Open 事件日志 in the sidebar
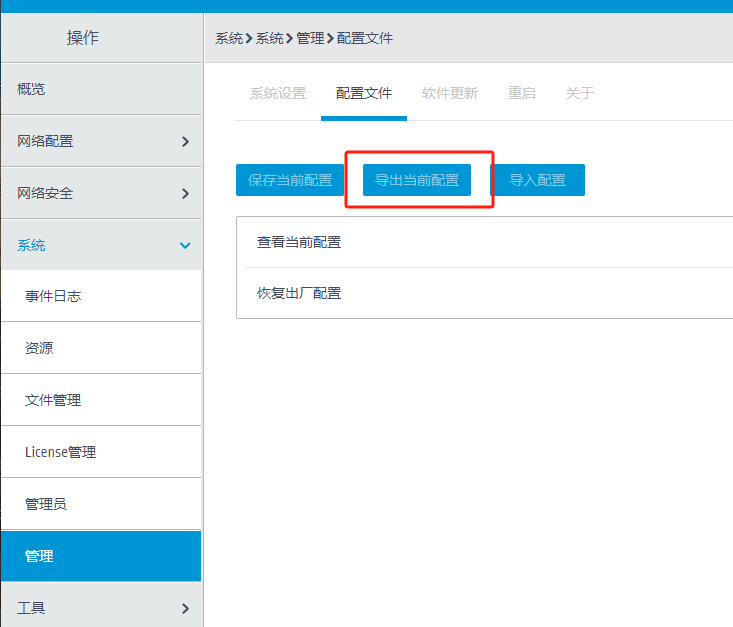The height and width of the screenshot is (627, 733). (53, 297)
